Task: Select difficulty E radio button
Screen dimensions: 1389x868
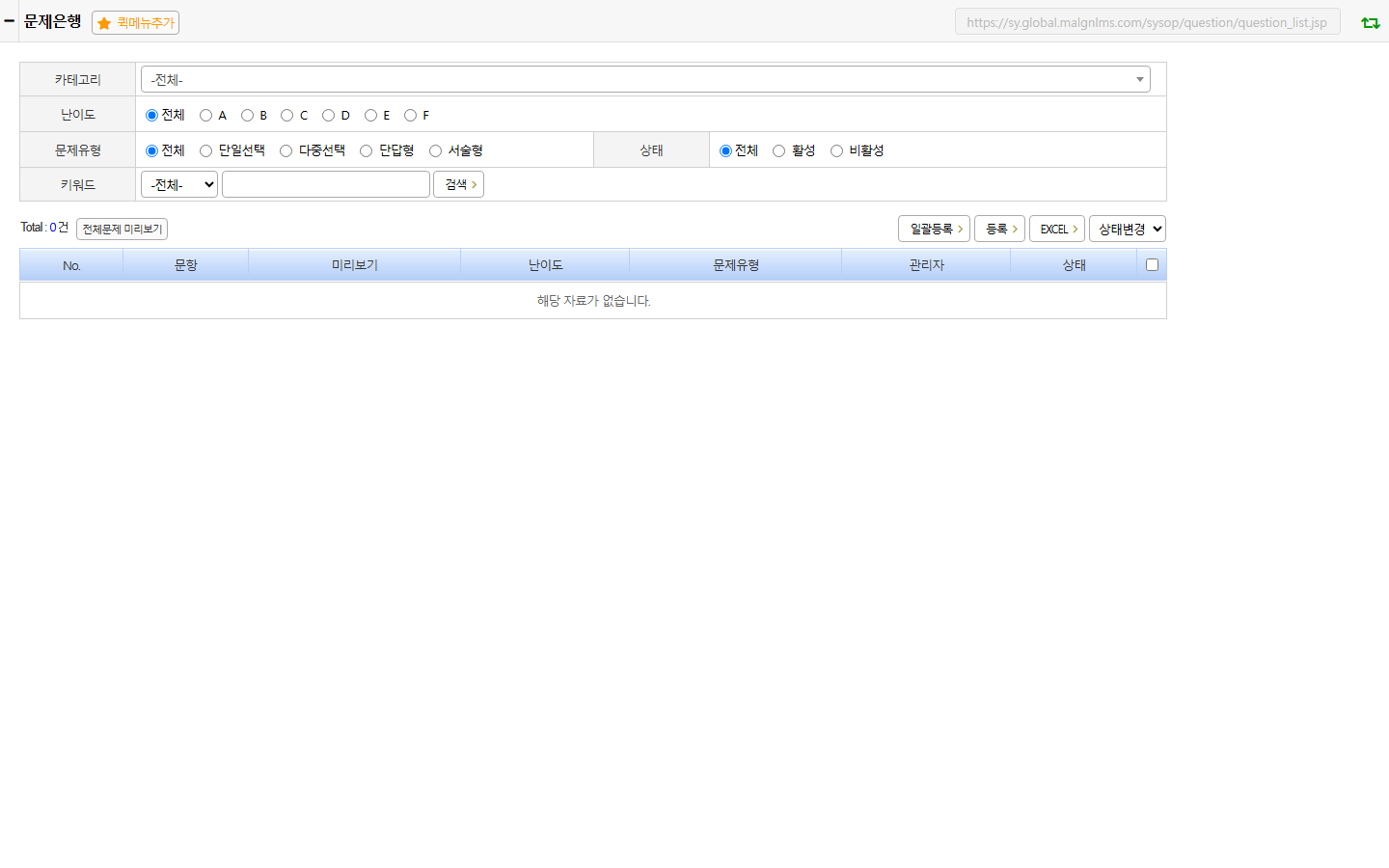Action: (x=370, y=116)
